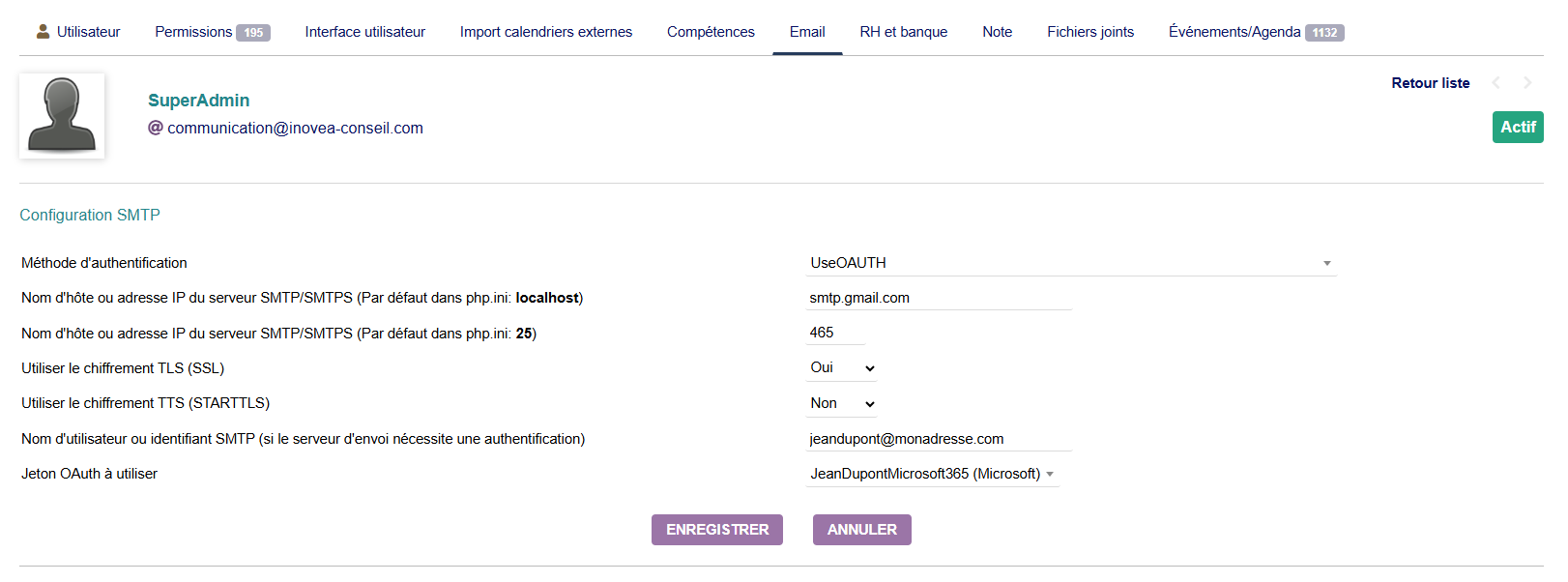Image resolution: width=1568 pixels, height=582 pixels.
Task: Click the SMTP port field showing 465
Action: [x=835, y=333]
